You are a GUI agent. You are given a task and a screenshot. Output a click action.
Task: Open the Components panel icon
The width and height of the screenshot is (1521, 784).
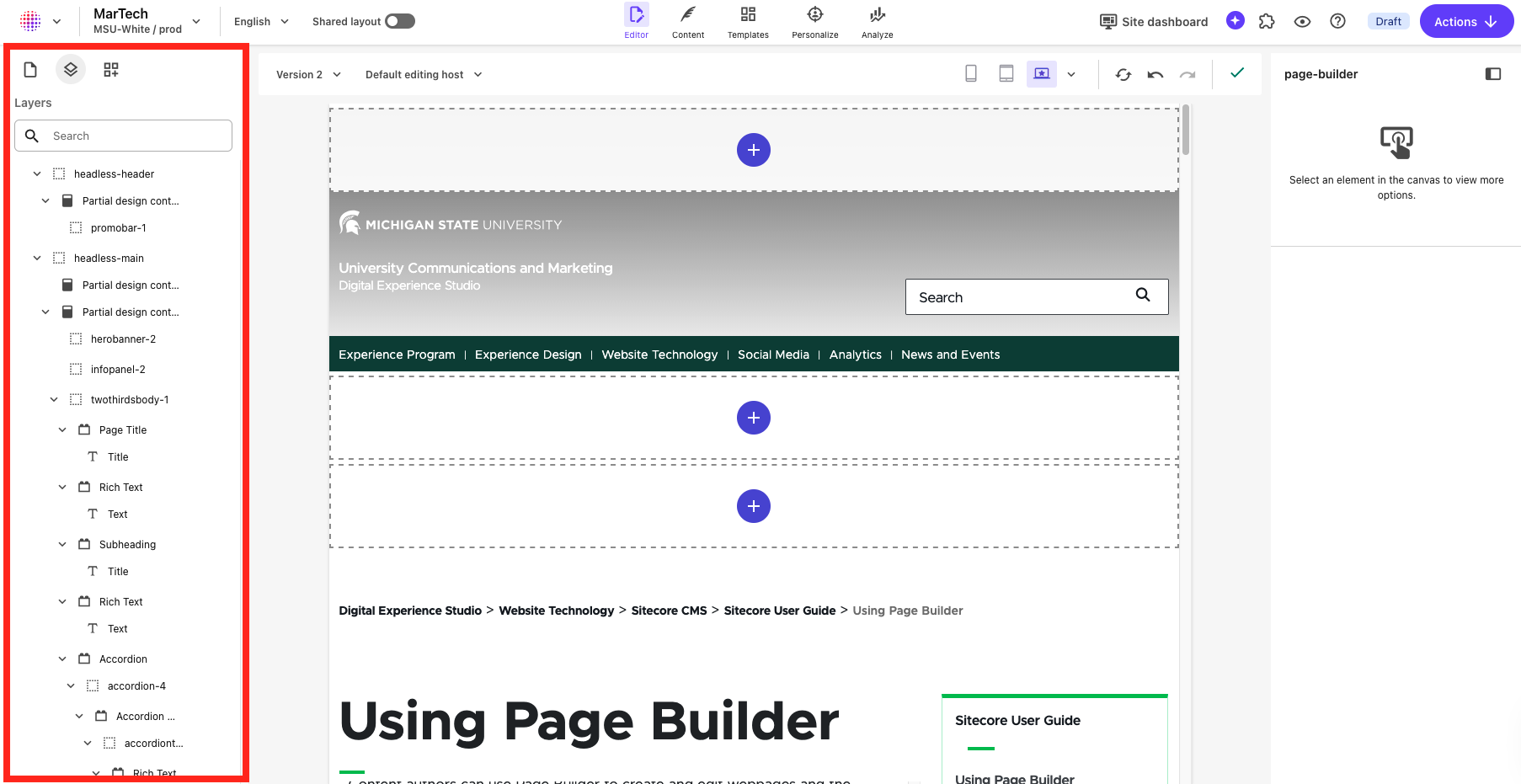coord(111,70)
